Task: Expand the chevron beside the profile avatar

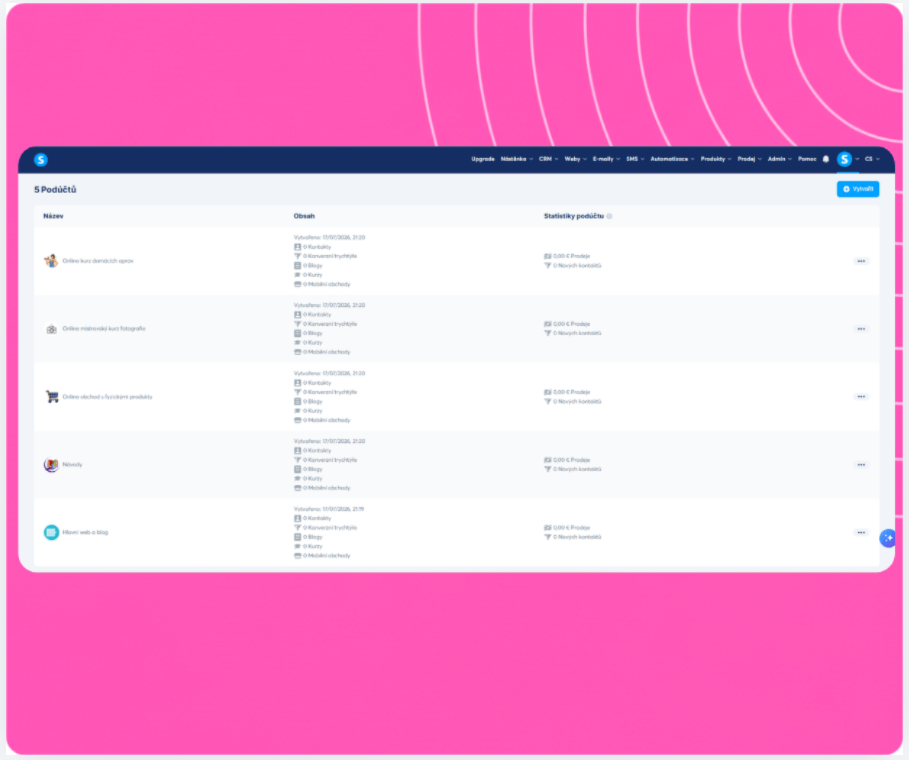Action: (x=857, y=159)
